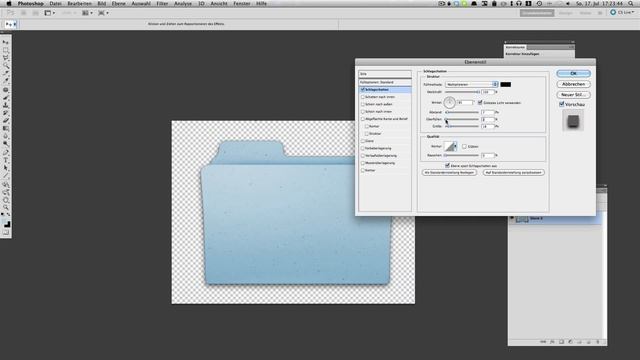Select the Type tool
The image size is (640, 360).
pos(6,160)
